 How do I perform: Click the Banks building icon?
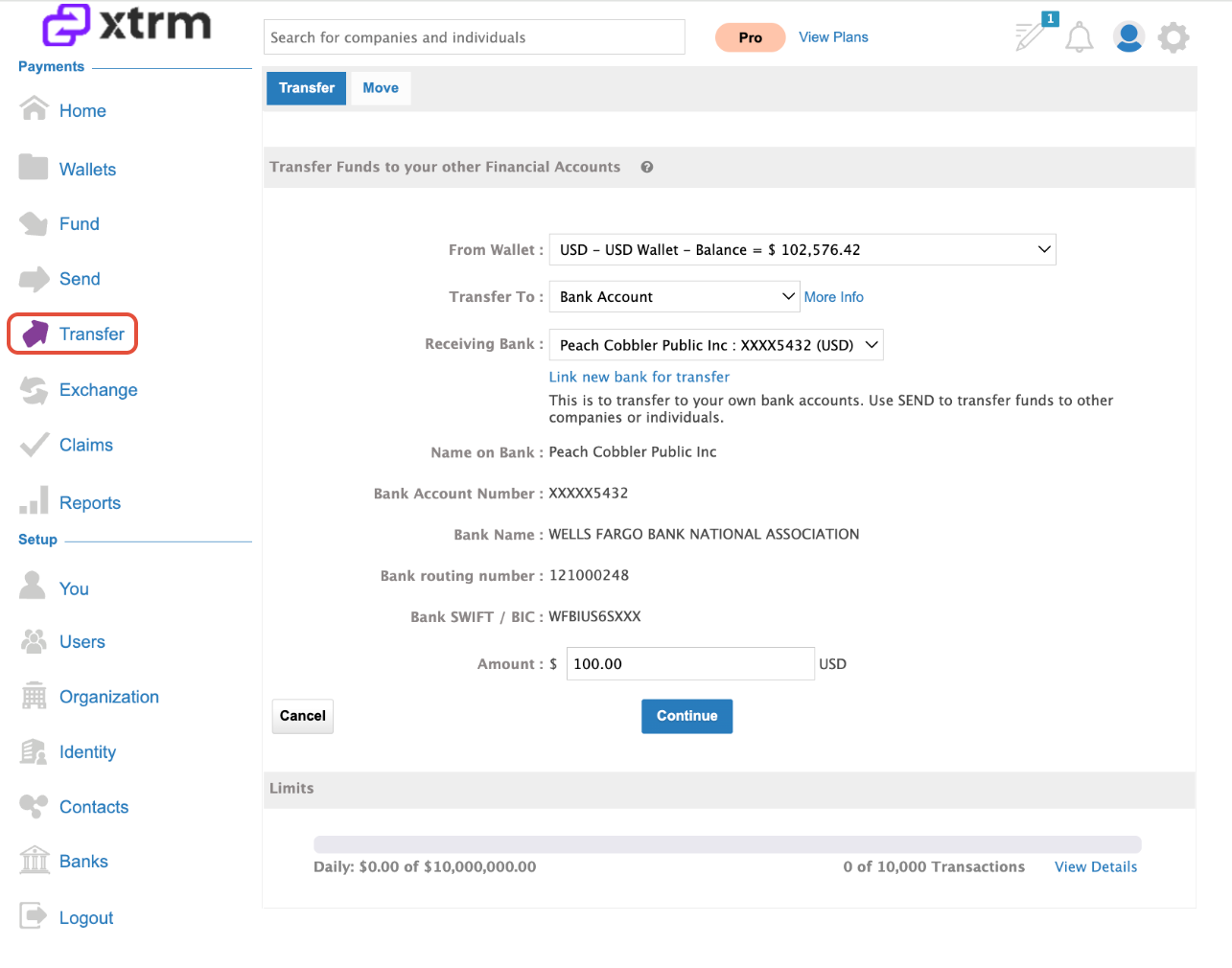35,860
